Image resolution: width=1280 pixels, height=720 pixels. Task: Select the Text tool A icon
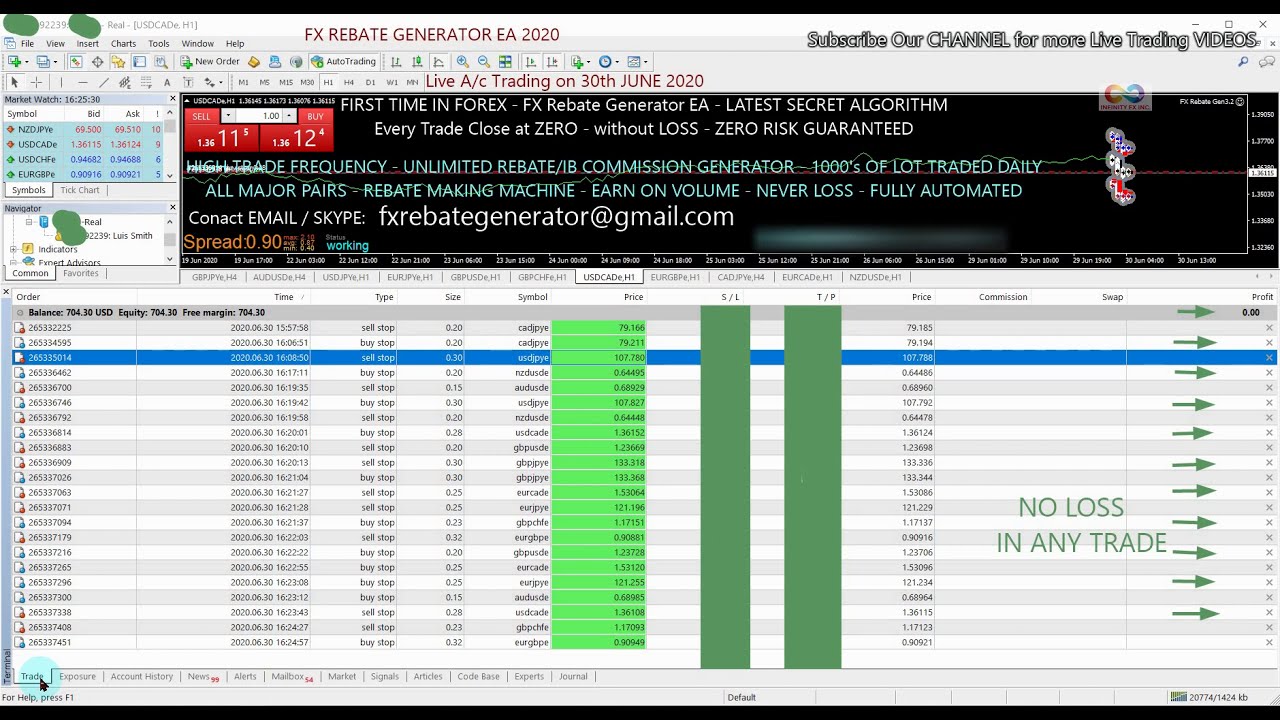[167, 82]
